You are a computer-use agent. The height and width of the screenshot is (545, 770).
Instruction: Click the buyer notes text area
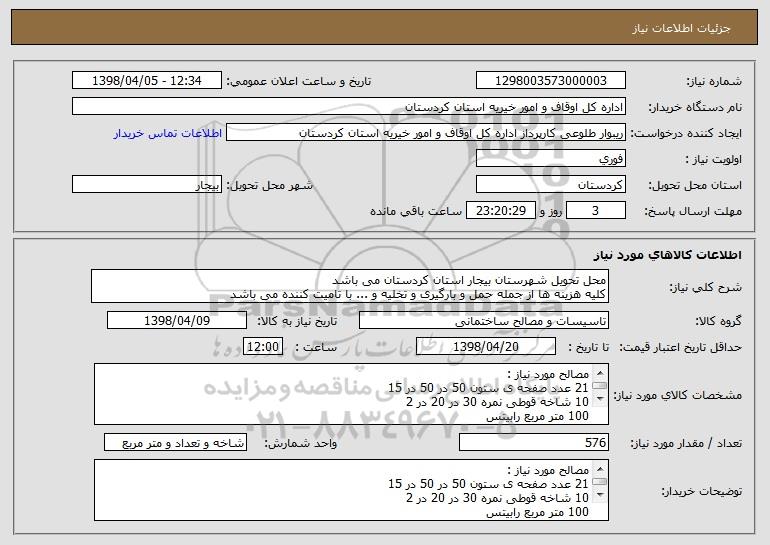(351, 490)
